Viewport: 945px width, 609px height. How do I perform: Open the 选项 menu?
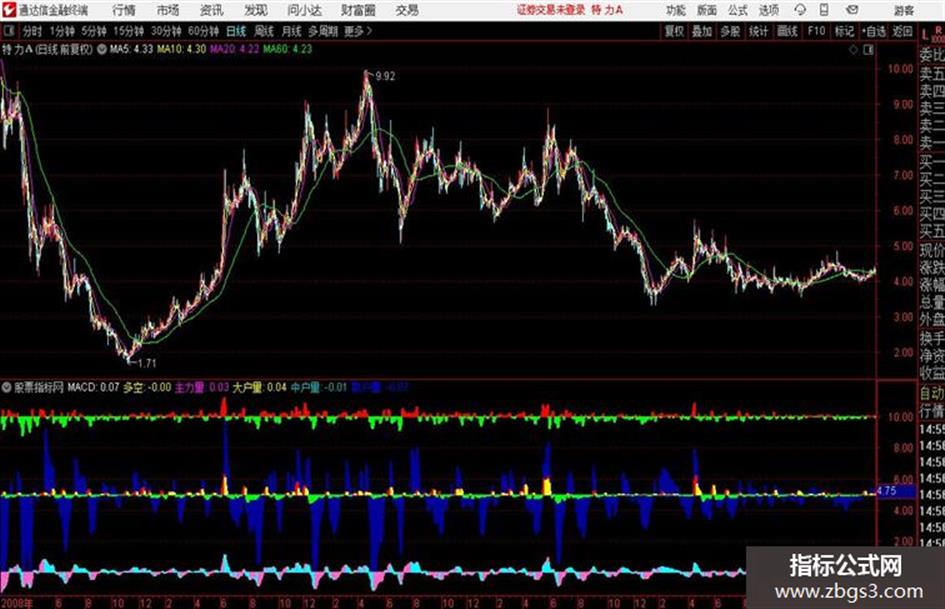point(768,10)
